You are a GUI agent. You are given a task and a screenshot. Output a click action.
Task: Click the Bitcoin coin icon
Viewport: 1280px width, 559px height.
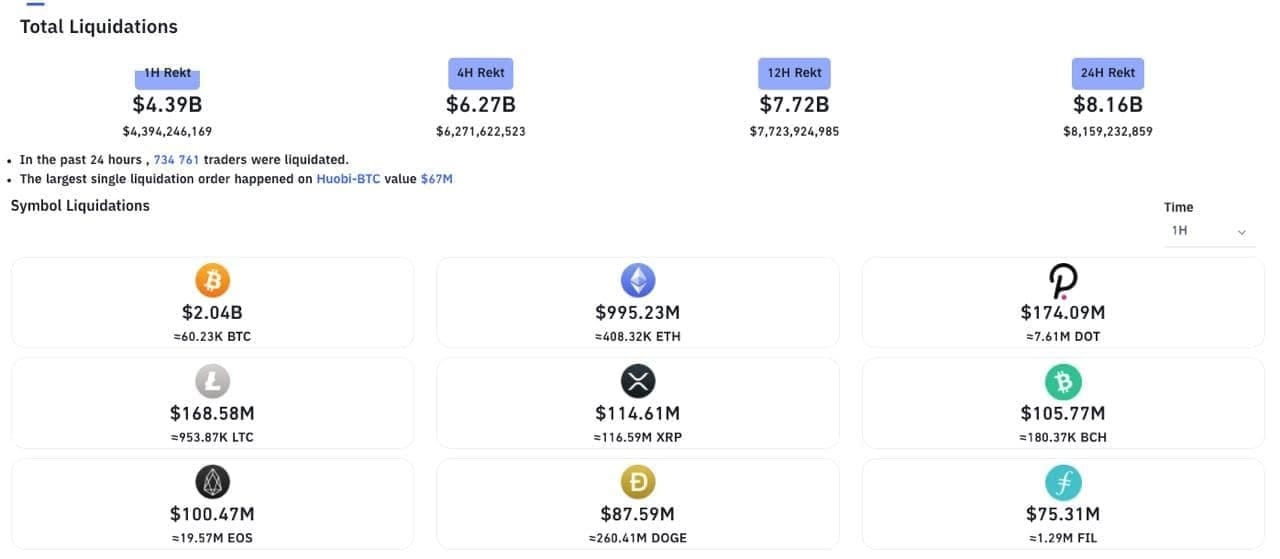click(x=212, y=280)
